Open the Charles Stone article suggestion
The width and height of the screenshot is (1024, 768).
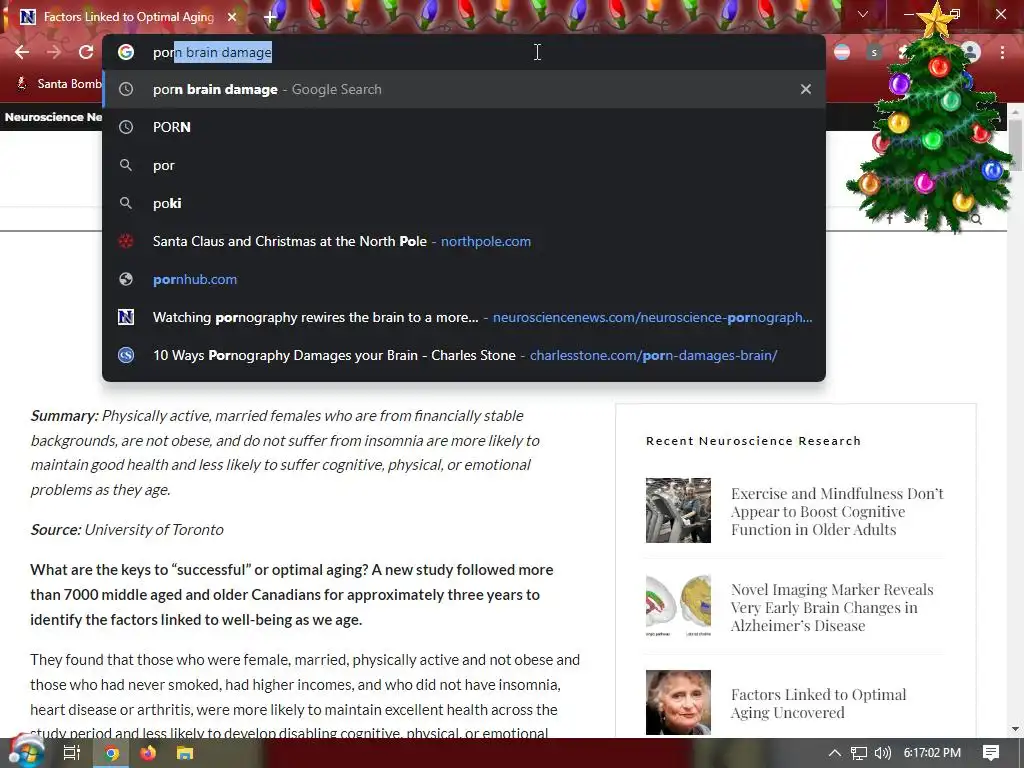pos(464,355)
